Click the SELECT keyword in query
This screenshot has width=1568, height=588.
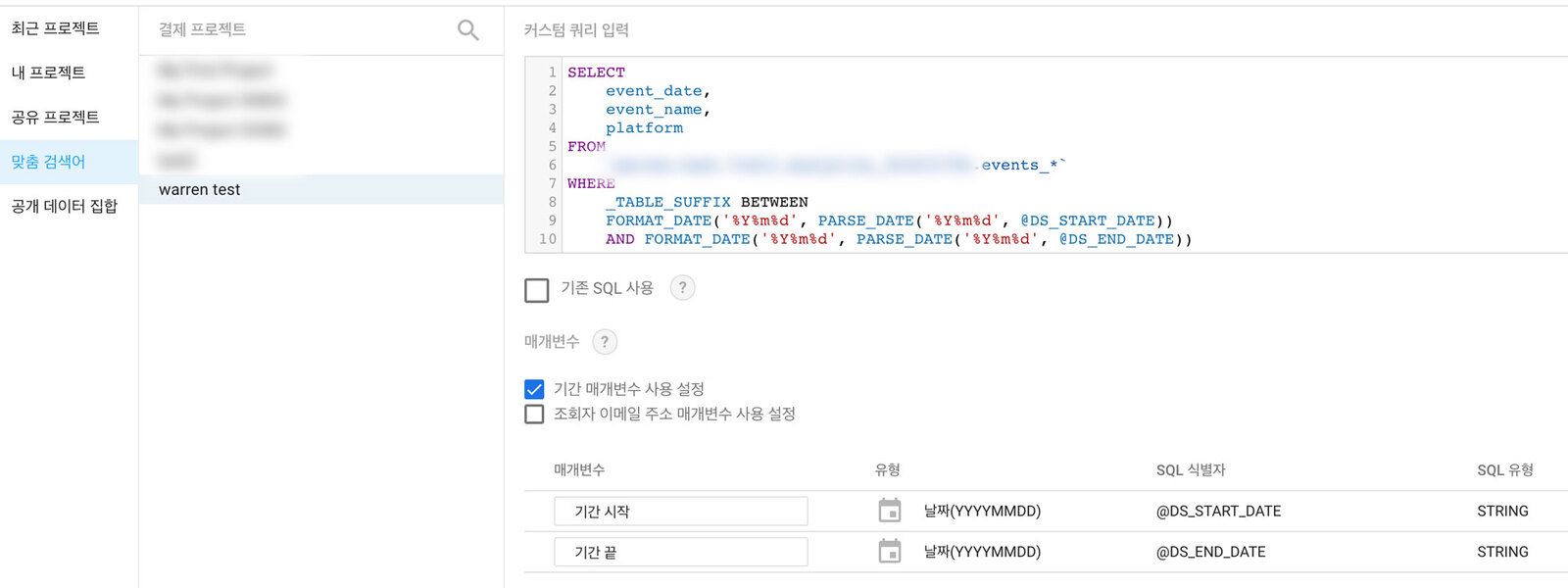(x=596, y=73)
